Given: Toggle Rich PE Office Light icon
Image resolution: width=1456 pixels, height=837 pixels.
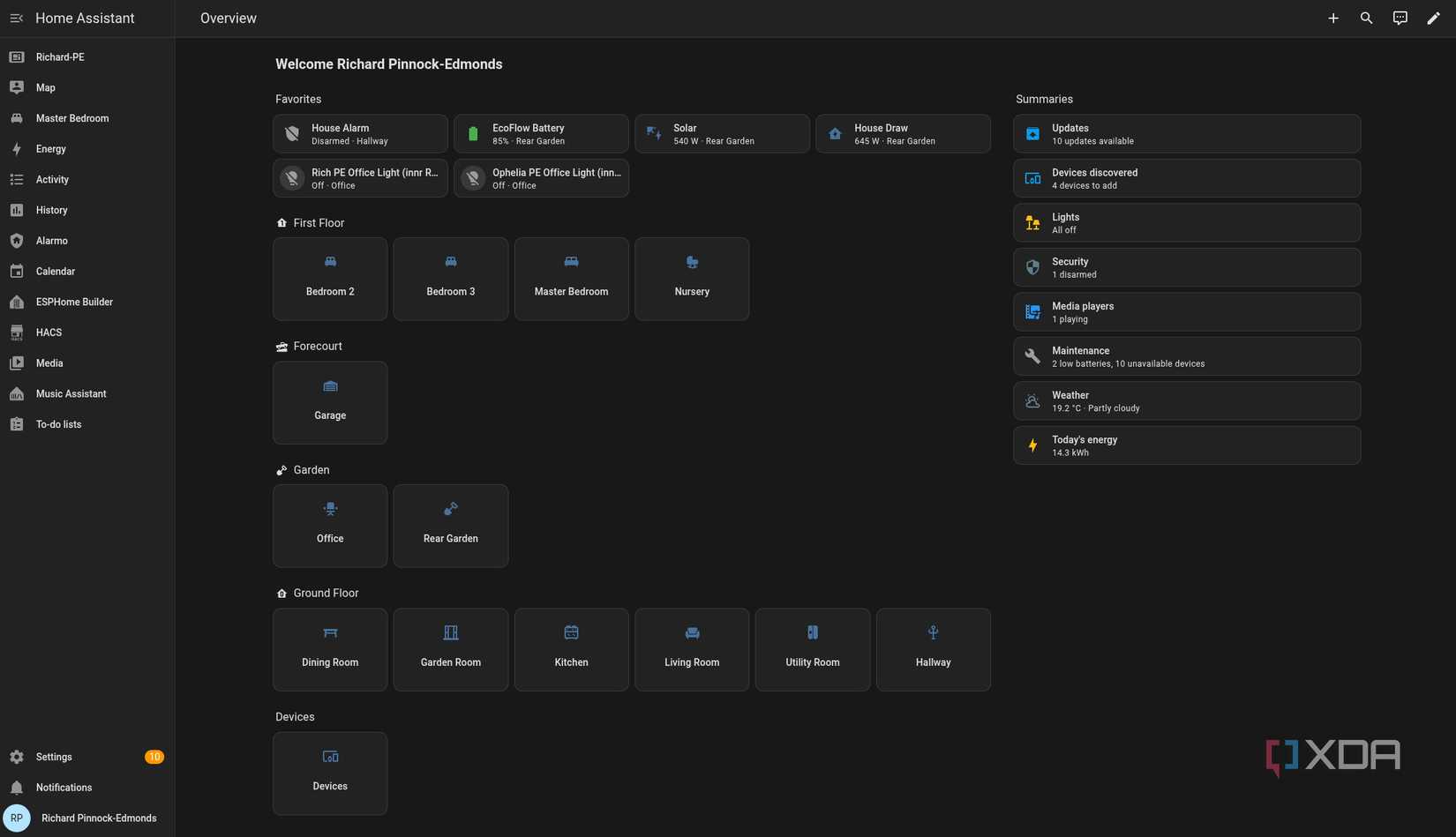Looking at the screenshot, I should click(x=292, y=178).
